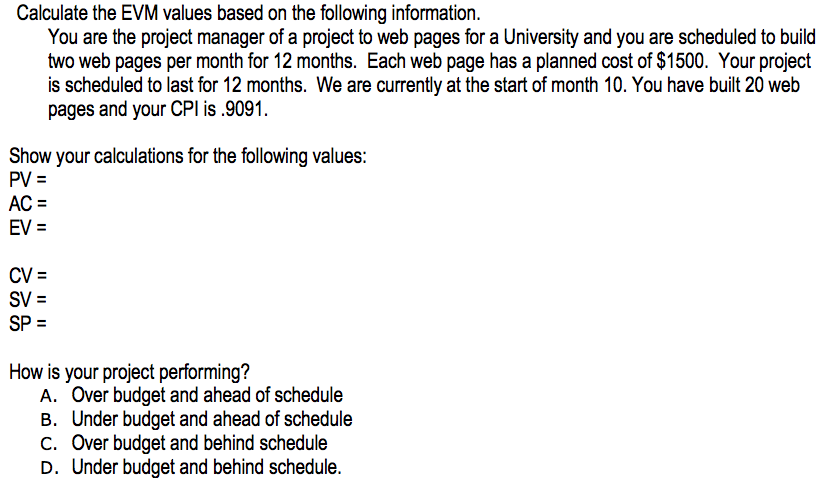Select answer option A, over budget and ahead
This screenshot has width=821, height=484.
pos(192,395)
